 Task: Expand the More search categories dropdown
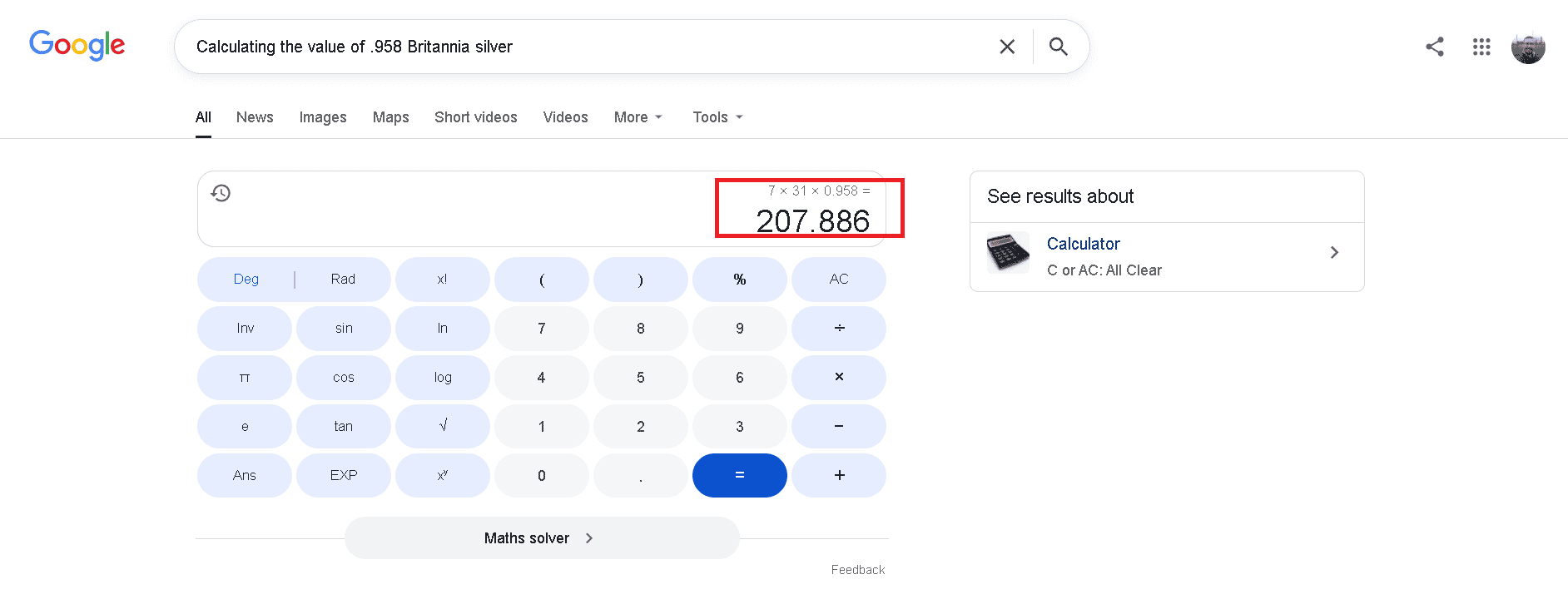click(x=638, y=117)
